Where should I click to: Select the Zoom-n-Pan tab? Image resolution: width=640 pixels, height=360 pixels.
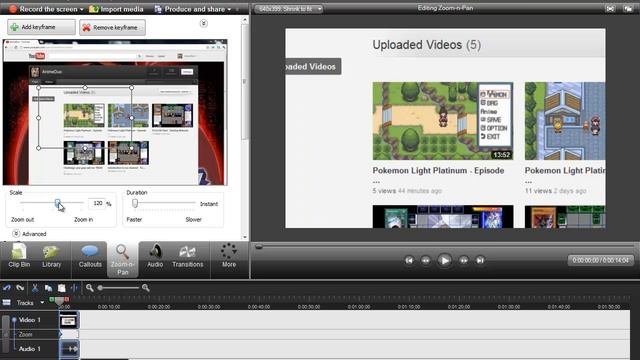[122, 260]
